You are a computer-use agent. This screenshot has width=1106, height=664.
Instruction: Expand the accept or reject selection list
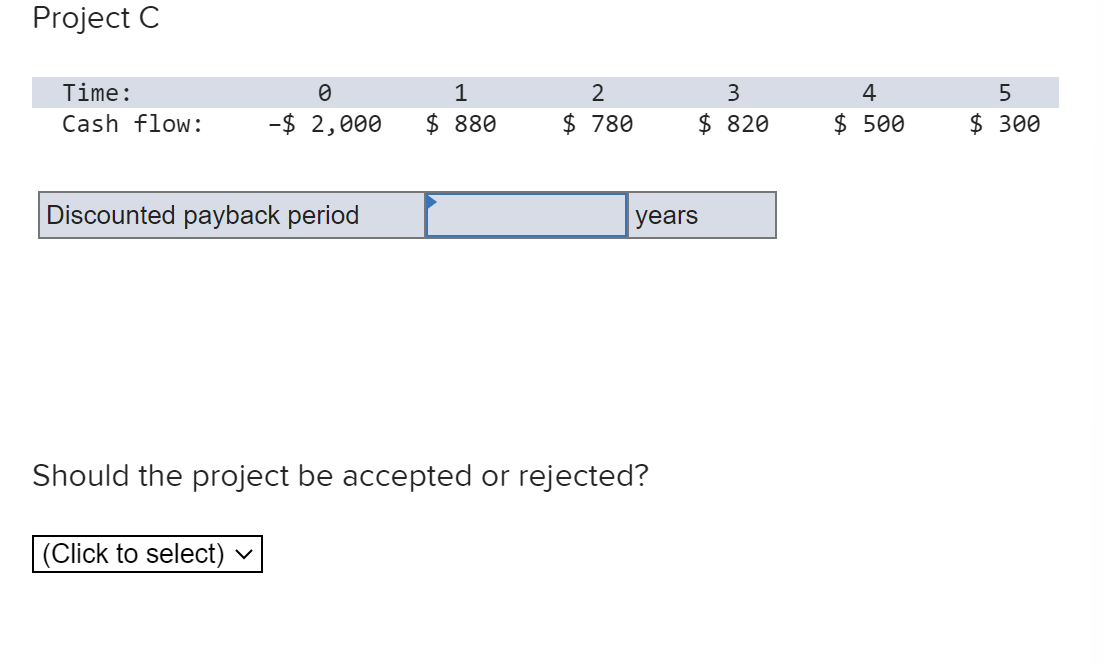point(147,553)
